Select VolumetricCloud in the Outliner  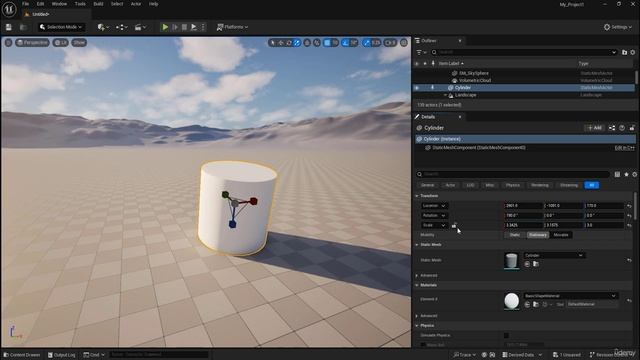[x=475, y=80]
